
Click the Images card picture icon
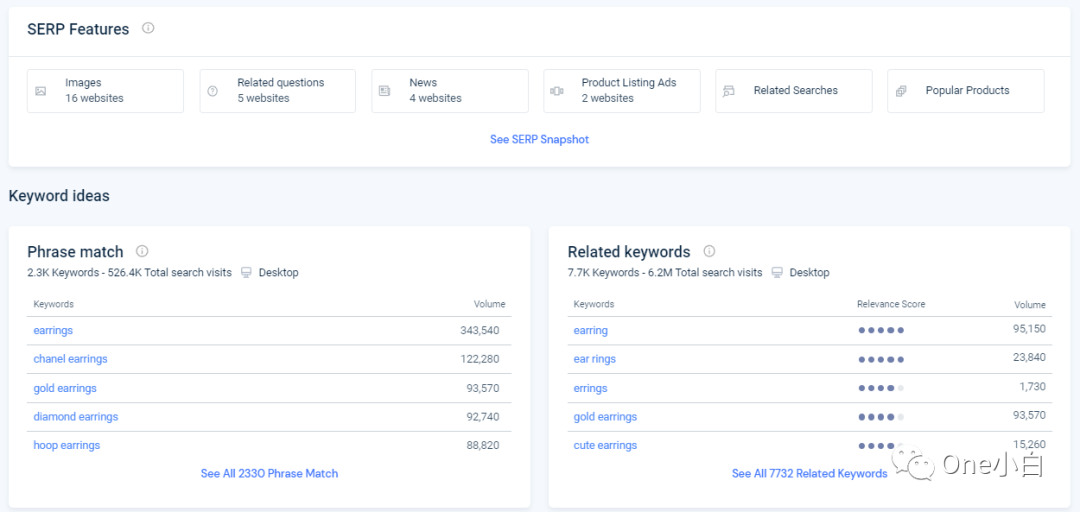point(41,91)
